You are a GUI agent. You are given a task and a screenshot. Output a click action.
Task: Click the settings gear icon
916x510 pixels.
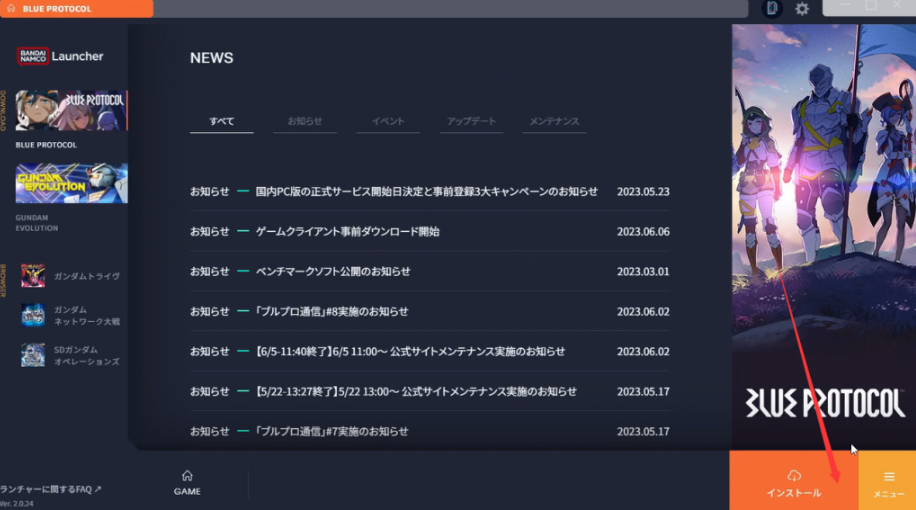click(802, 9)
